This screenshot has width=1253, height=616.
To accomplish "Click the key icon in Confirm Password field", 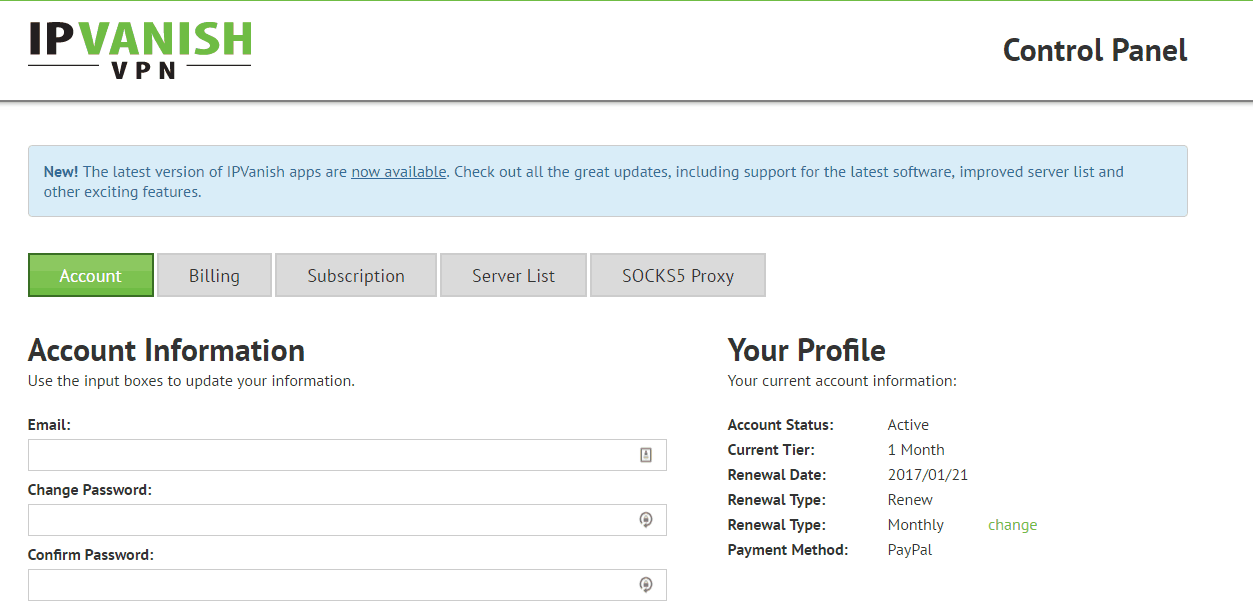I will [646, 585].
